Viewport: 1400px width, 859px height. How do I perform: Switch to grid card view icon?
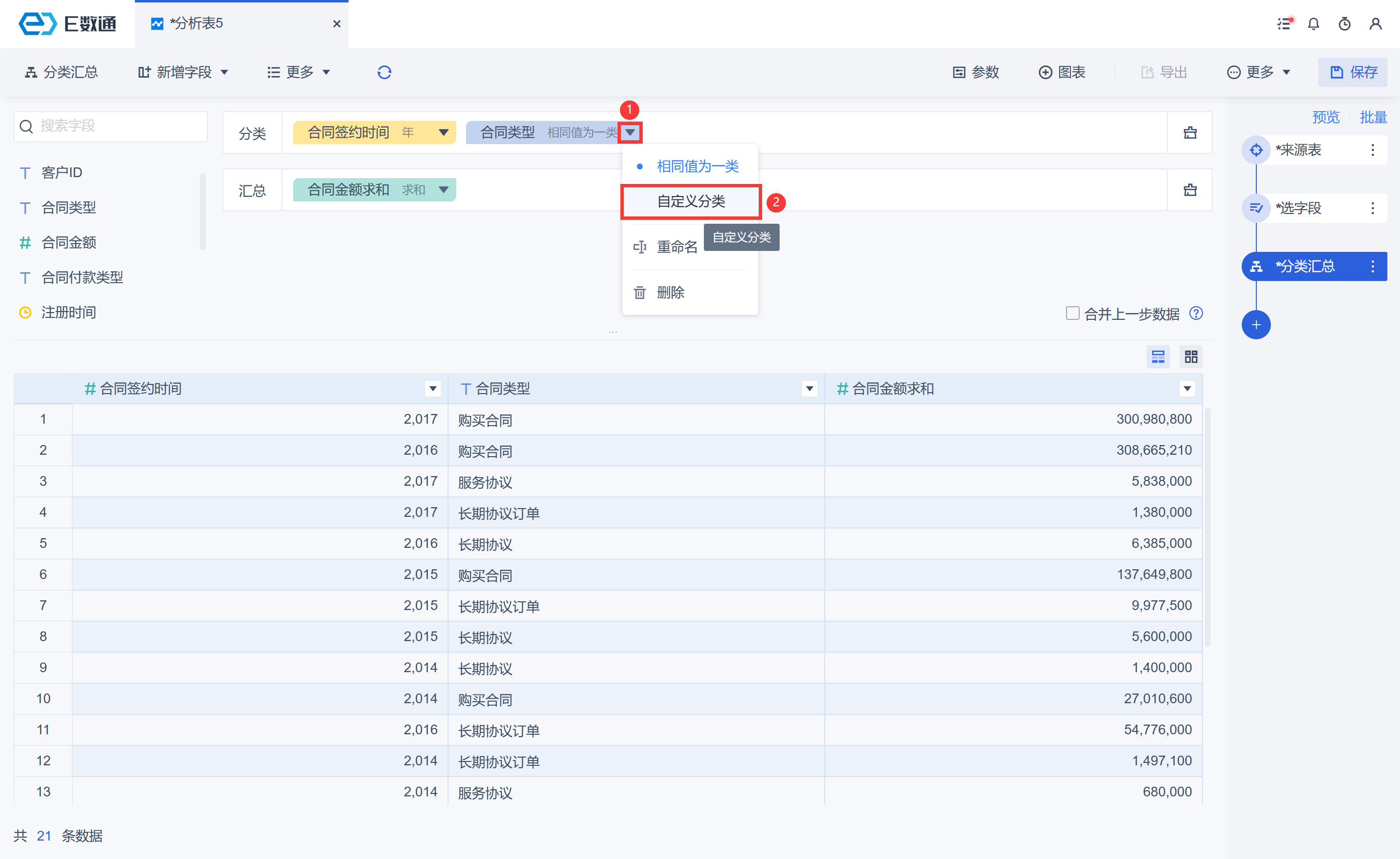coord(1191,357)
